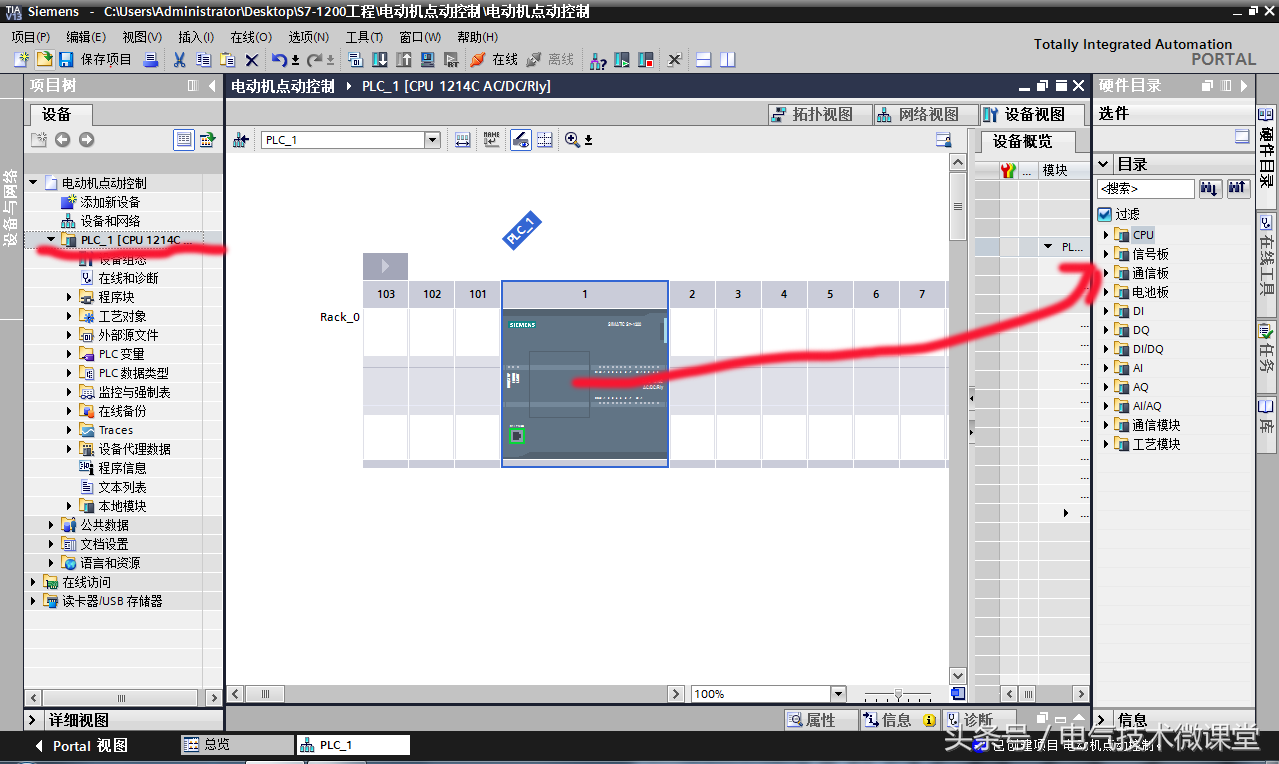The height and width of the screenshot is (764, 1279).
Task: Click the Copy icon in toolbar
Action: [x=203, y=60]
